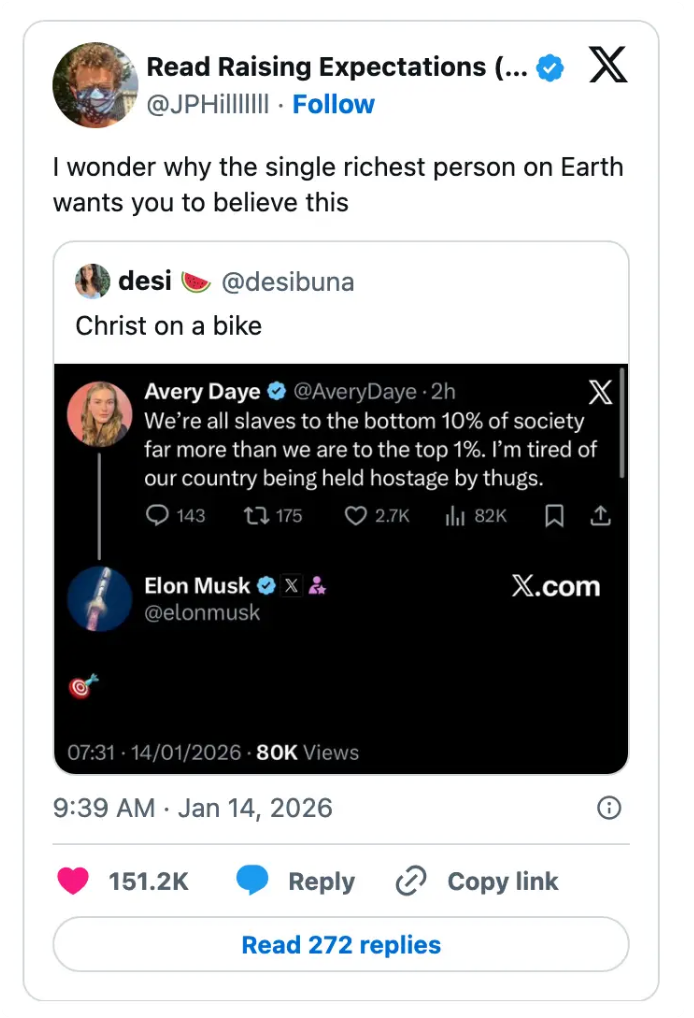Click the retweet icon showing 175
Viewport: 694px width, 1018px height.
tap(254, 515)
